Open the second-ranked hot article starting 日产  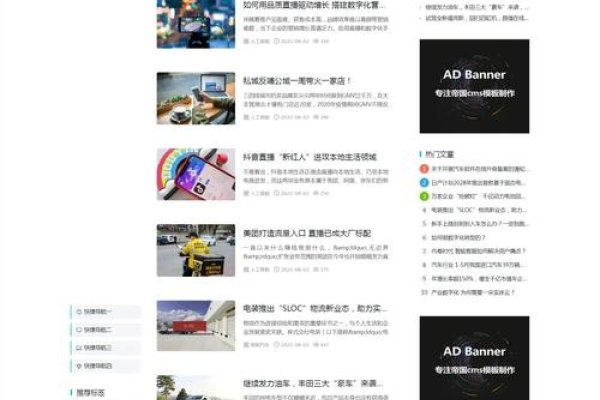pos(479,183)
